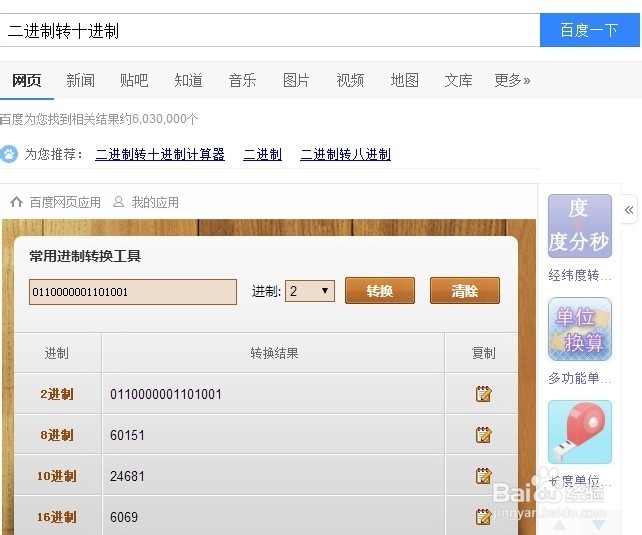Switch to the 音乐 tab
Screen dimensions: 642x535
242,80
